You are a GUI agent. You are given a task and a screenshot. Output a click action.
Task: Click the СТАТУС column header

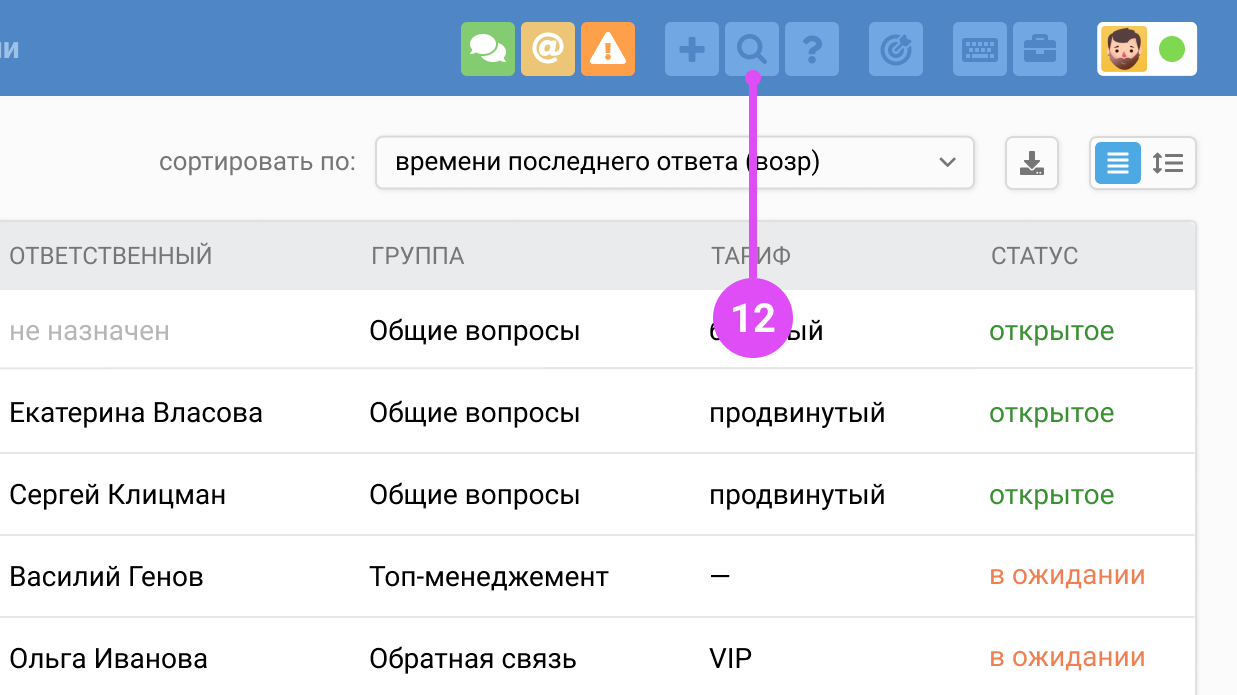pyautogui.click(x=1034, y=256)
